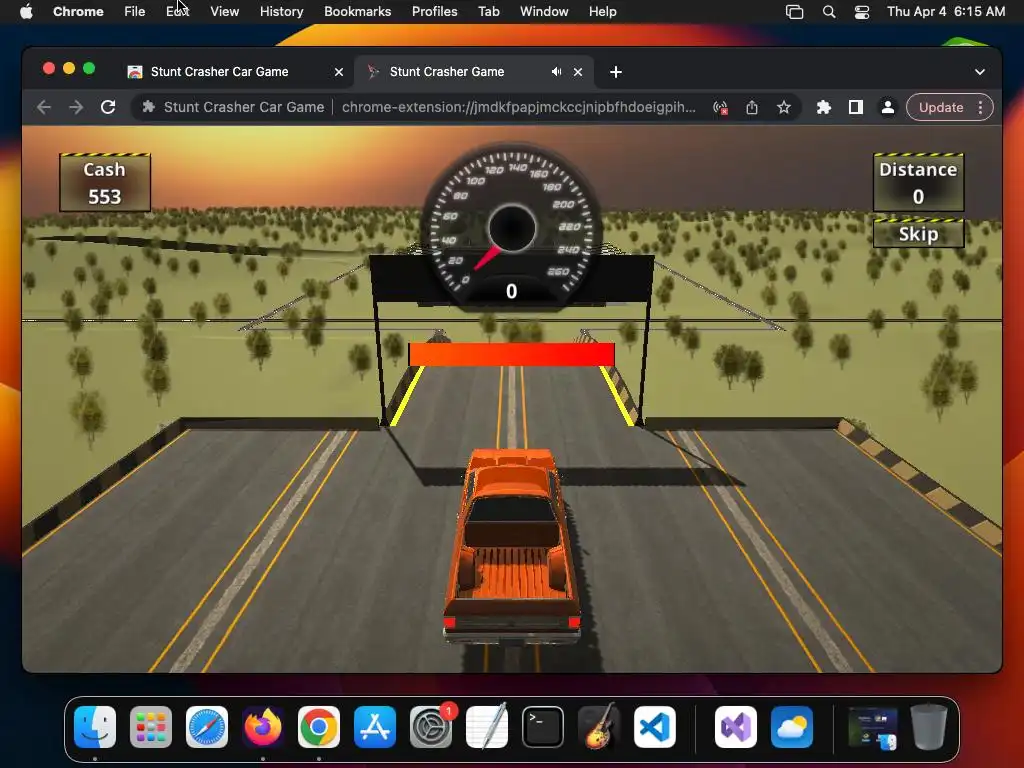The height and width of the screenshot is (768, 1024).
Task: Open the Extensions puzzle icon
Action: (824, 107)
